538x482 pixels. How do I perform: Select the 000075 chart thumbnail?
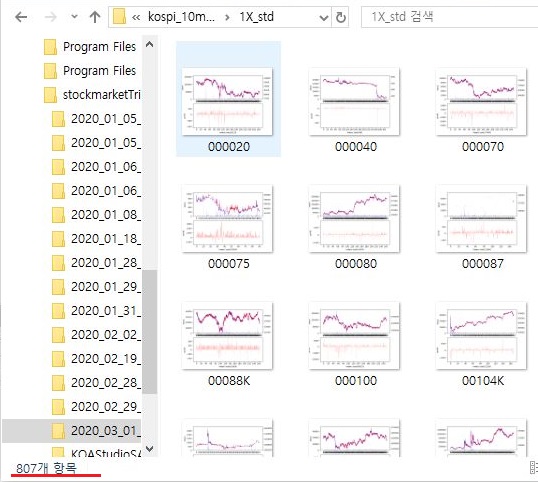(x=227, y=219)
